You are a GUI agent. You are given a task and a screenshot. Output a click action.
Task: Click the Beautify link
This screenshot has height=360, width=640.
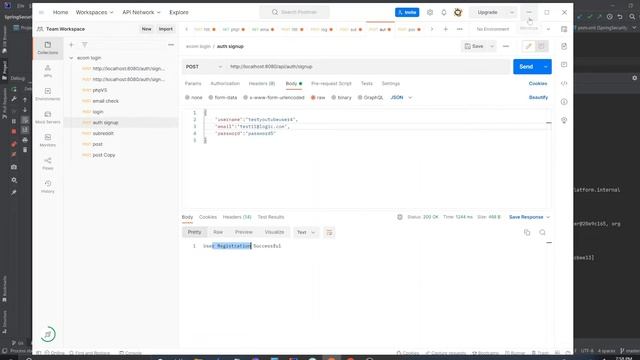point(538,98)
